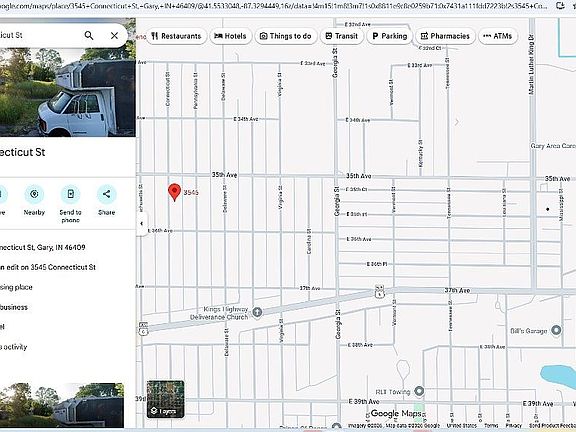Click the browser address bar URL
This screenshot has height=432, width=576.
[x=274, y=6]
